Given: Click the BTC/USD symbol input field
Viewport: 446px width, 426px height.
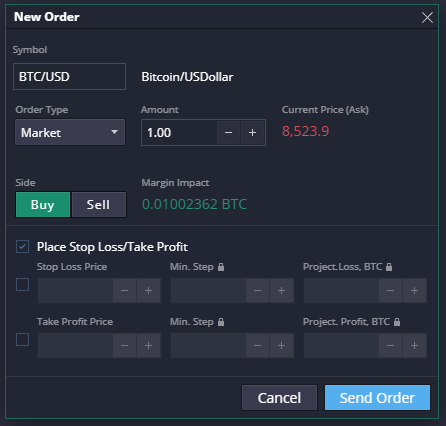Looking at the screenshot, I should [69, 77].
